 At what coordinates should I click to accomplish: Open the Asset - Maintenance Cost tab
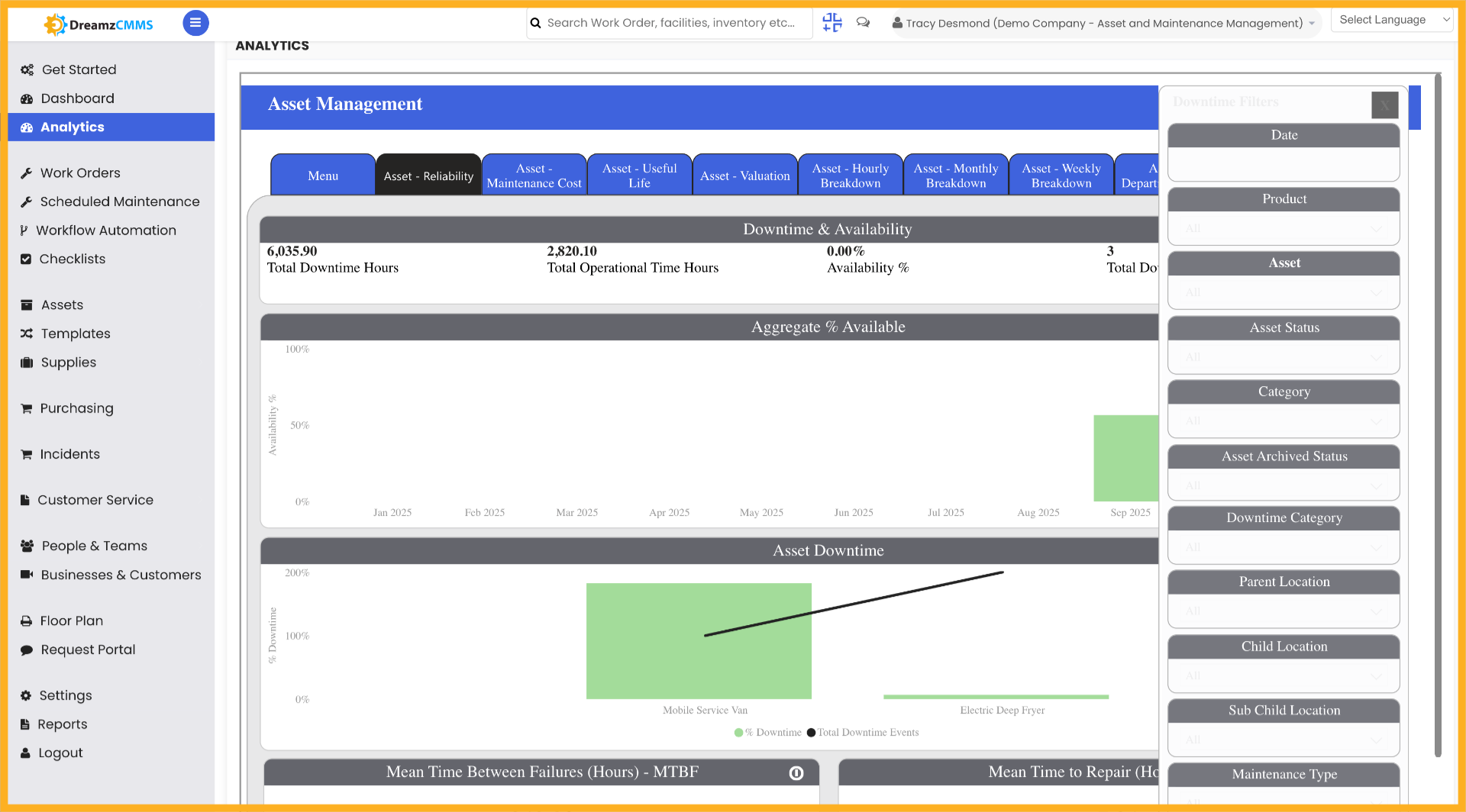534,174
